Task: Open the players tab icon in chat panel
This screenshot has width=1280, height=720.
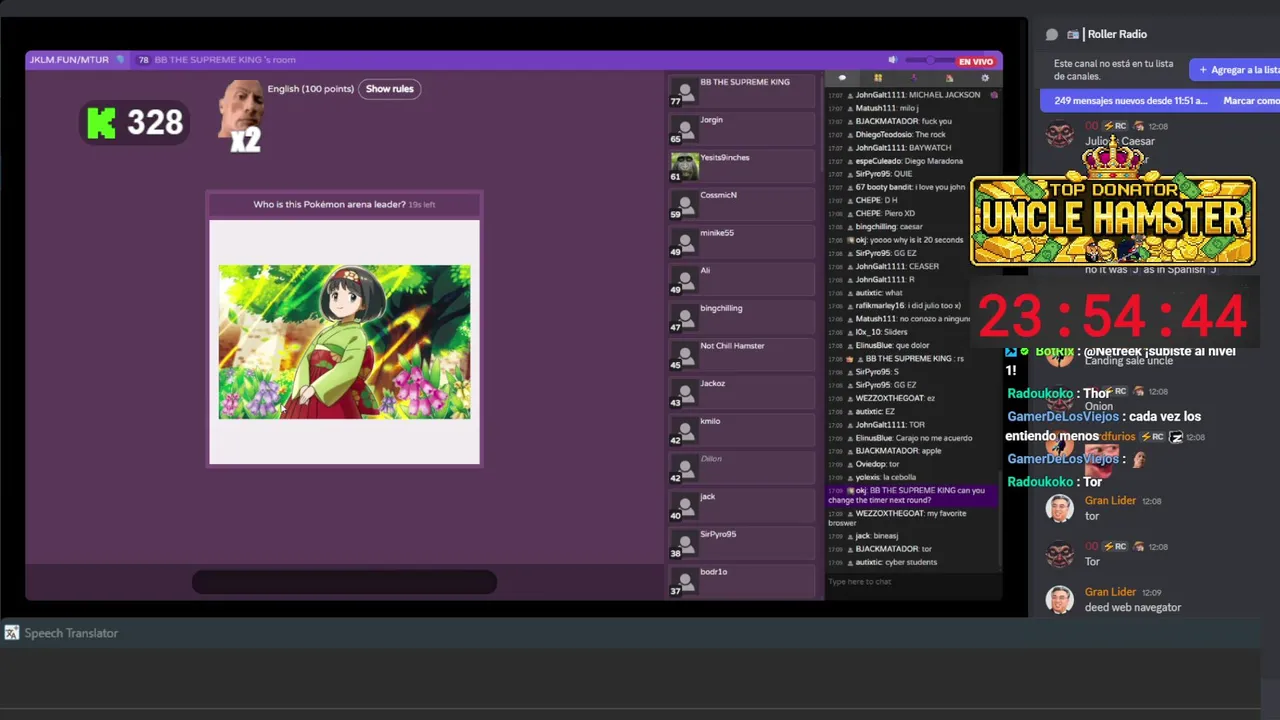Action: (x=878, y=78)
